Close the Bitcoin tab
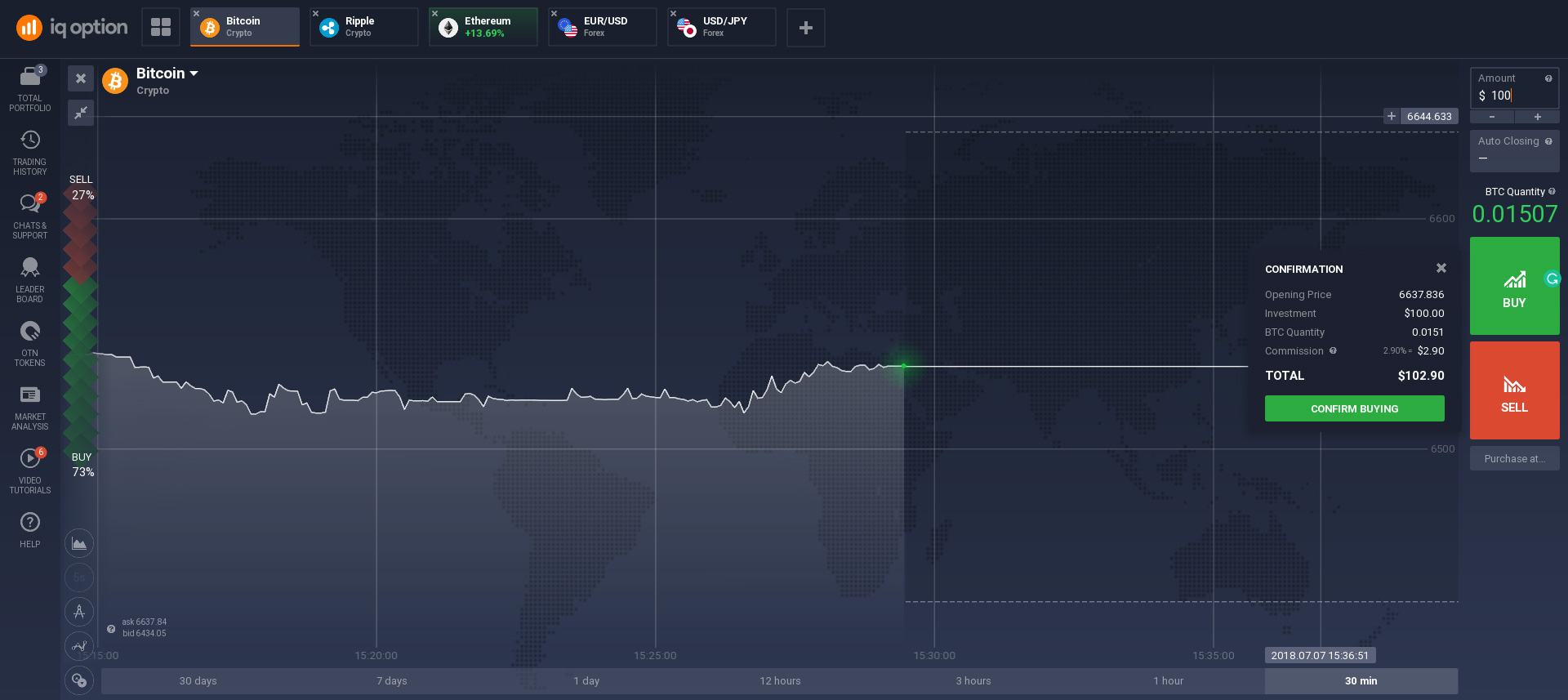 click(x=196, y=14)
